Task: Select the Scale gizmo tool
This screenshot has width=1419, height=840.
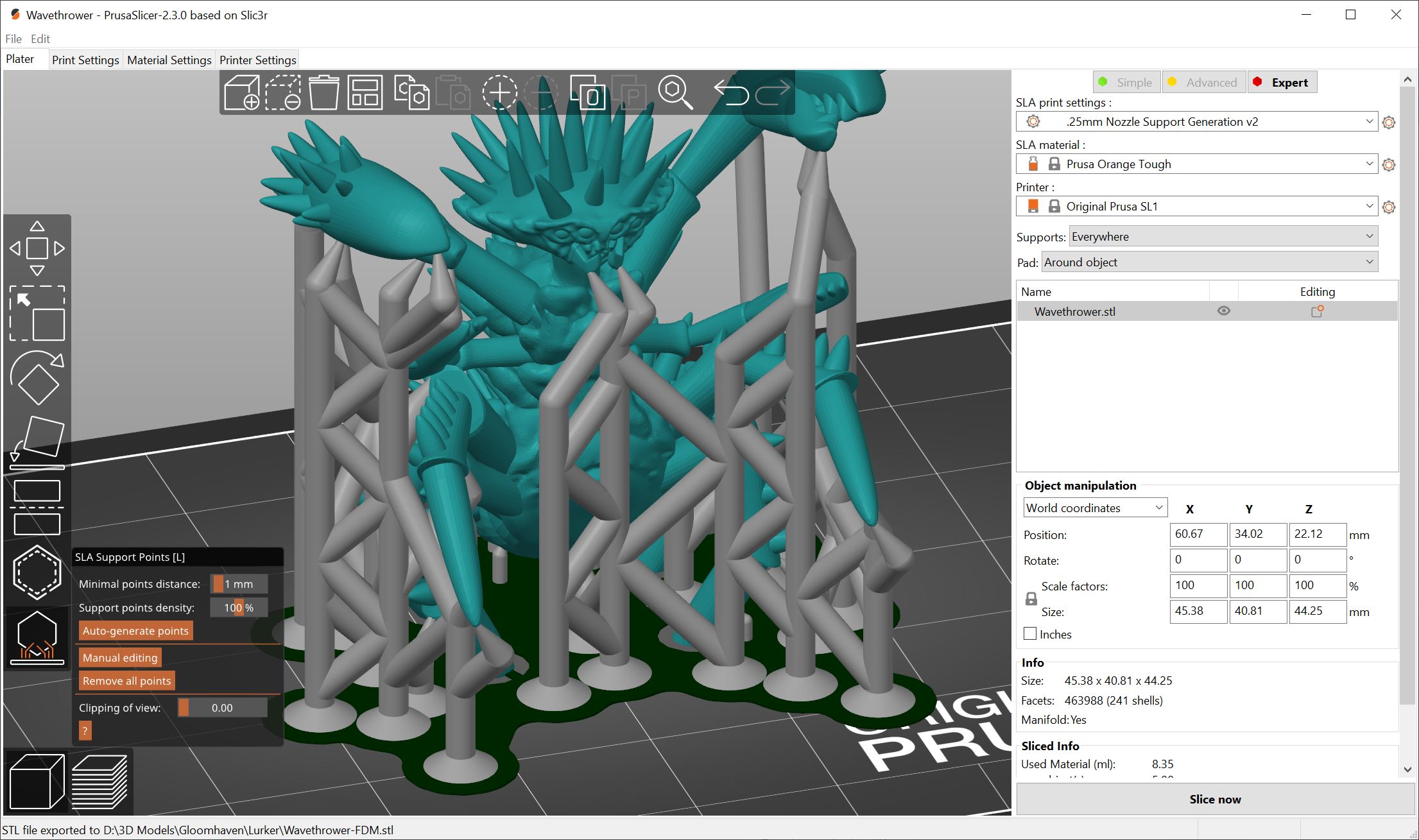Action: 37,313
